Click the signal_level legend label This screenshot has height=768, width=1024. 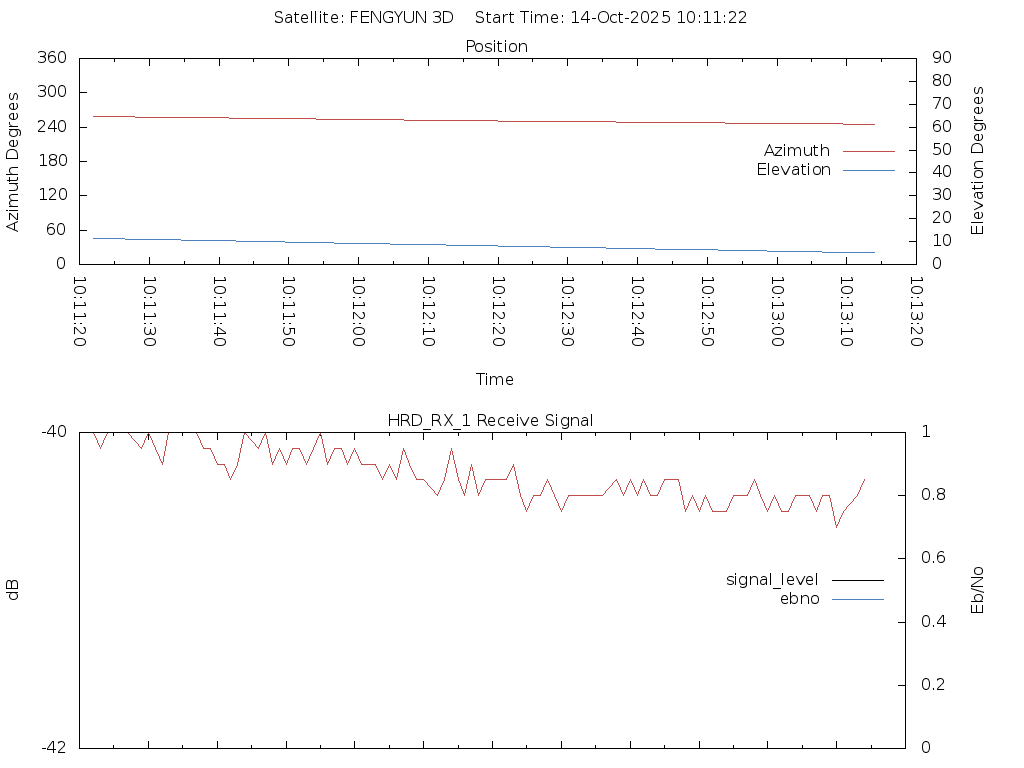pyautogui.click(x=771, y=579)
